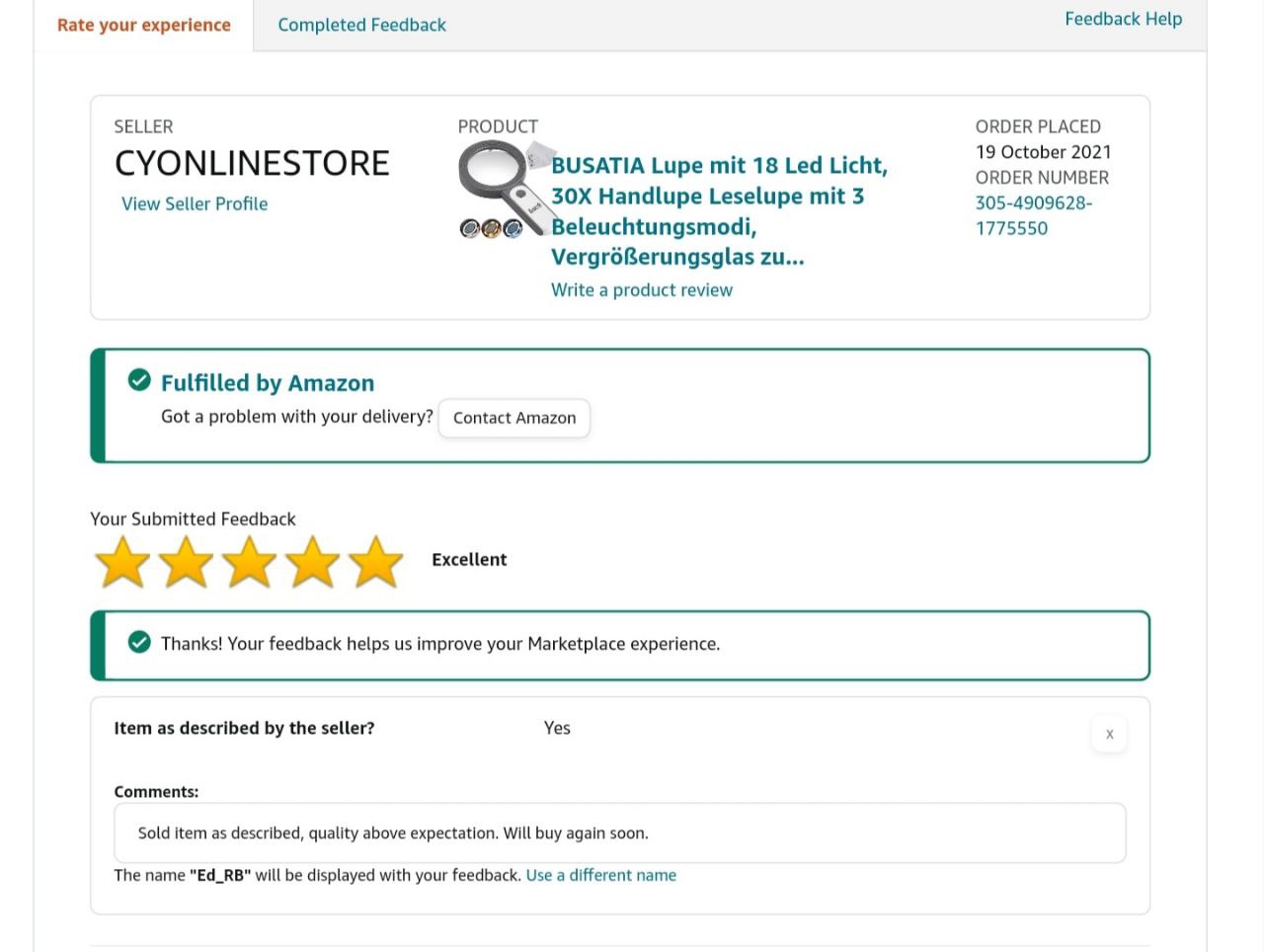Click the ORDER NUMBER label
This screenshot has height=952, width=1264.
click(x=1042, y=178)
